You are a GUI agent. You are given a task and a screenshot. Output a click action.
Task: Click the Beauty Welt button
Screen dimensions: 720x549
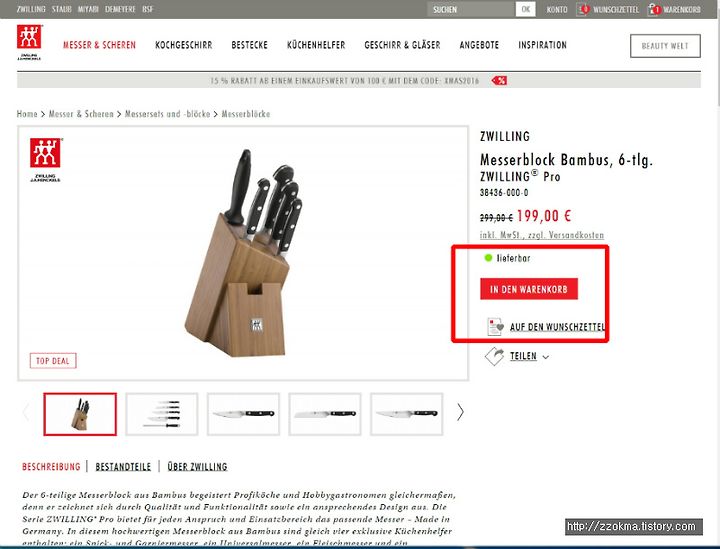click(x=665, y=46)
